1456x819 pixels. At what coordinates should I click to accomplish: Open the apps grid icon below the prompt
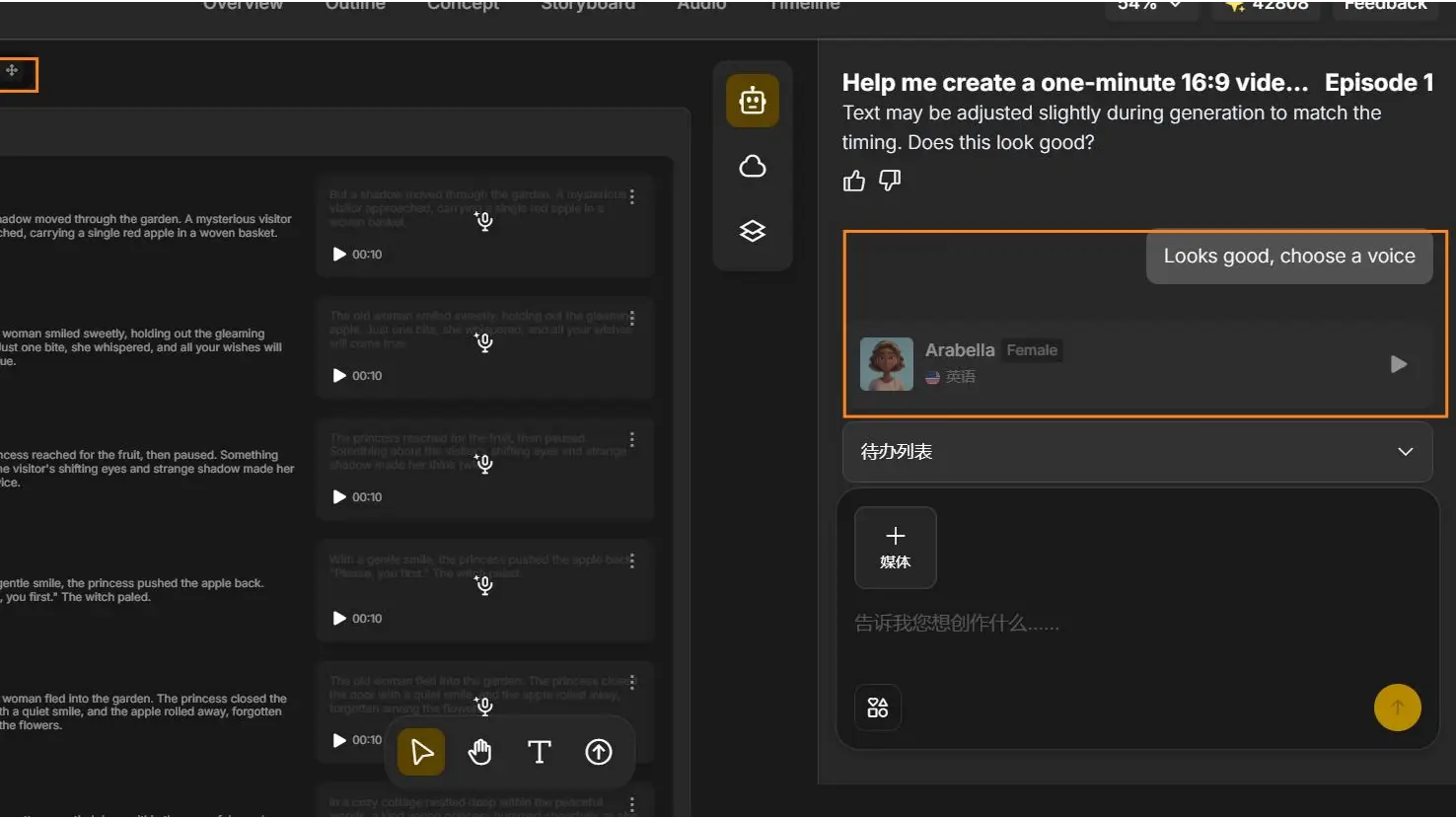point(878,707)
